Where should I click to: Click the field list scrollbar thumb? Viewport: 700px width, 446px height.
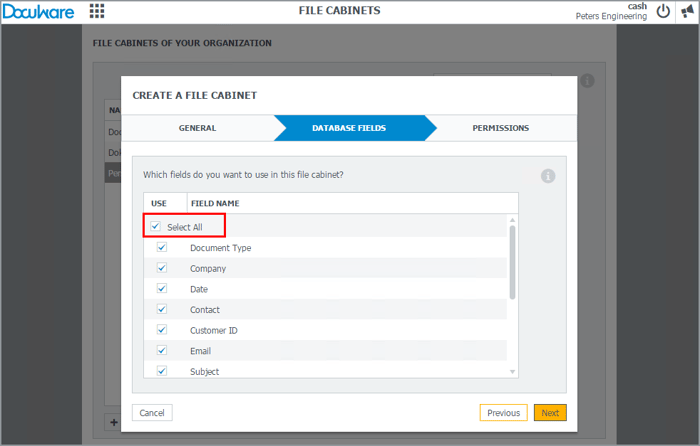click(513, 260)
